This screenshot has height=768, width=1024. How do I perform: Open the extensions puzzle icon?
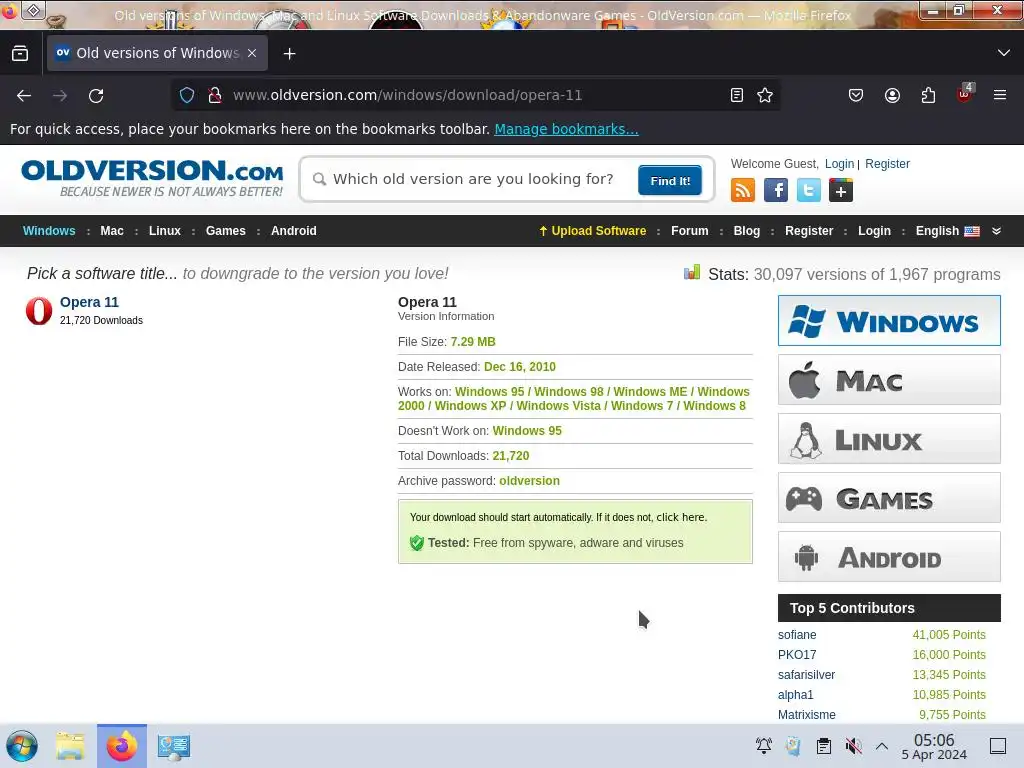(x=928, y=95)
